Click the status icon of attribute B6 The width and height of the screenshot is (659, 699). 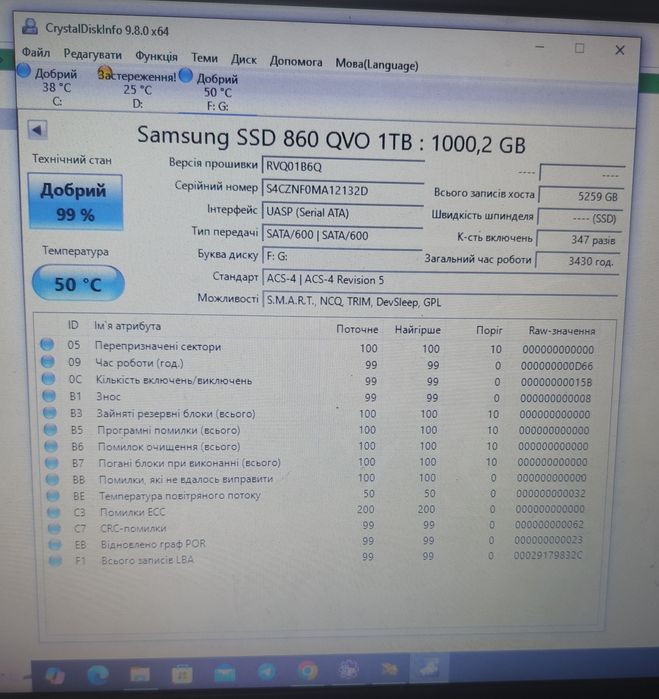(51, 446)
